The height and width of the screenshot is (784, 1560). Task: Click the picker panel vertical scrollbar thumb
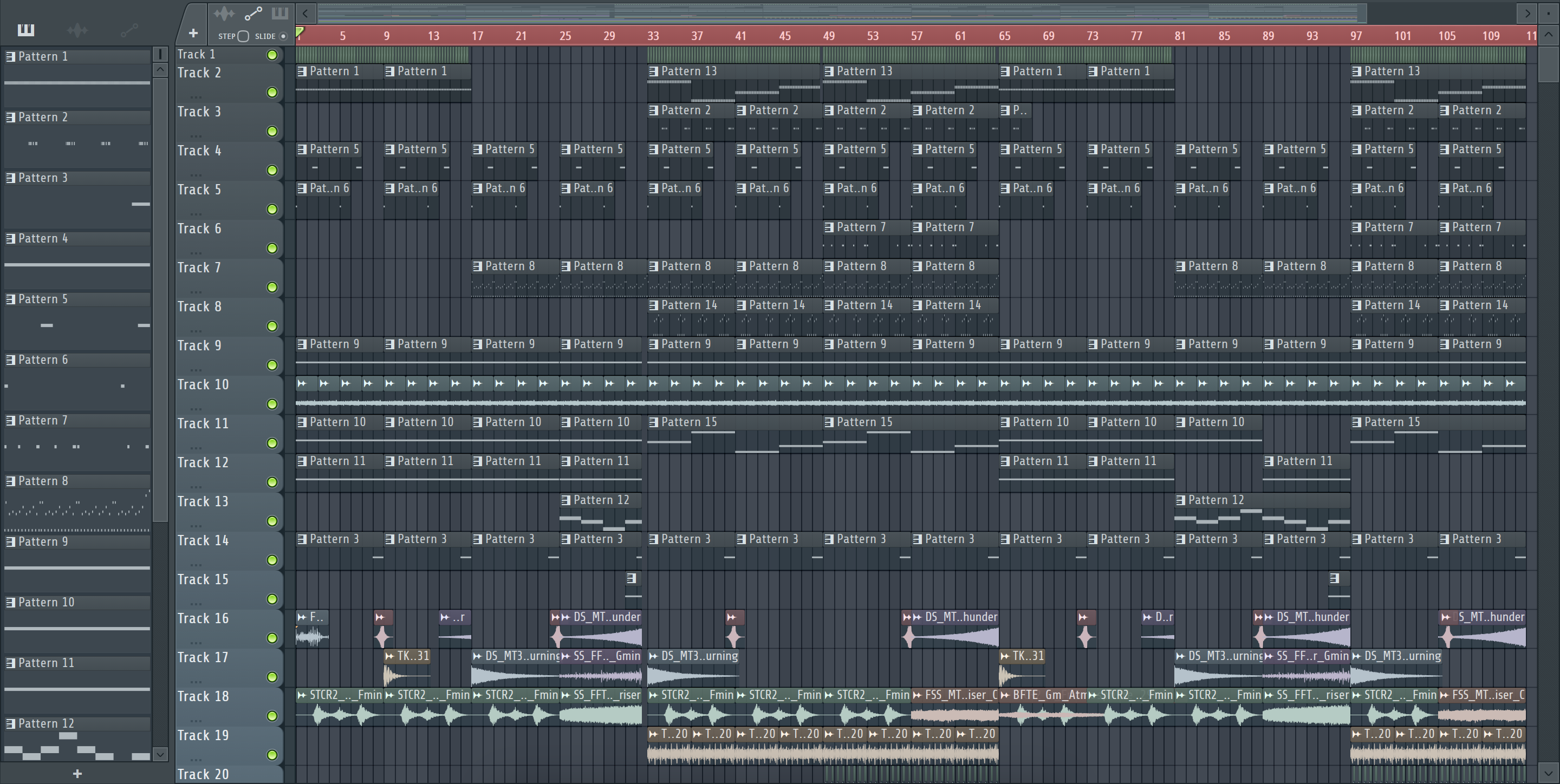tap(160, 298)
